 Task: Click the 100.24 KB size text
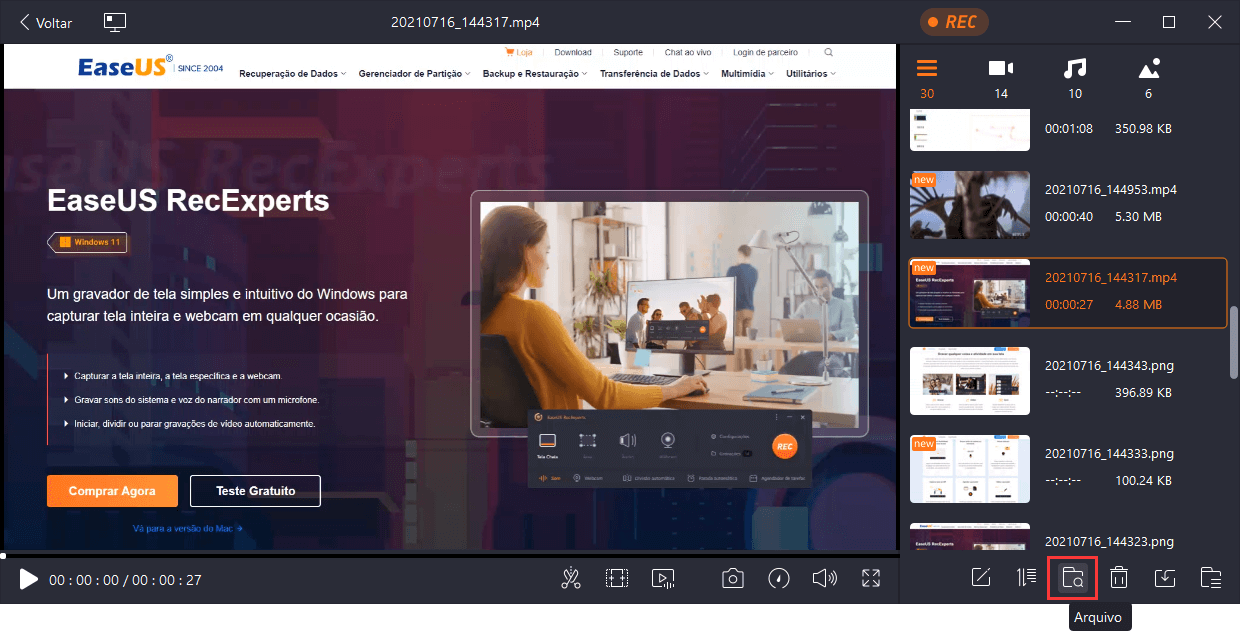click(1143, 480)
